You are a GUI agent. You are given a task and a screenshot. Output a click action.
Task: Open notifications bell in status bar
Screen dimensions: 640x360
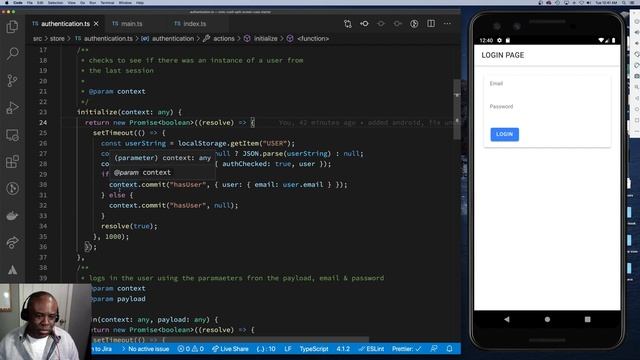(x=449, y=349)
